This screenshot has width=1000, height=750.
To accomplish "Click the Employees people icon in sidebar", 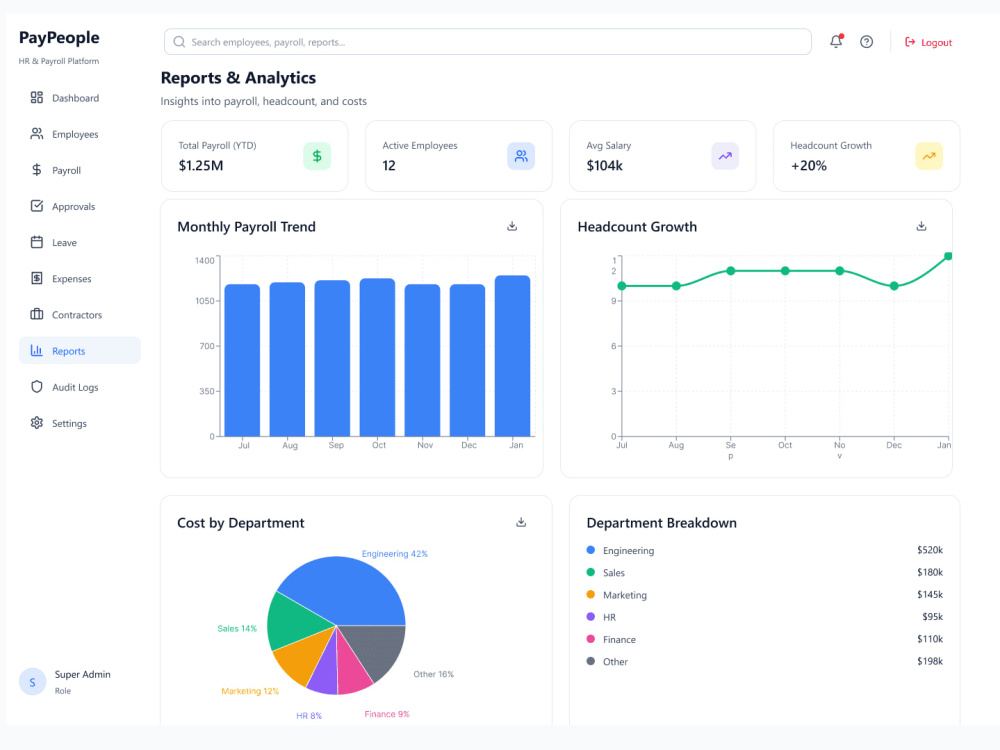I will 37,134.
